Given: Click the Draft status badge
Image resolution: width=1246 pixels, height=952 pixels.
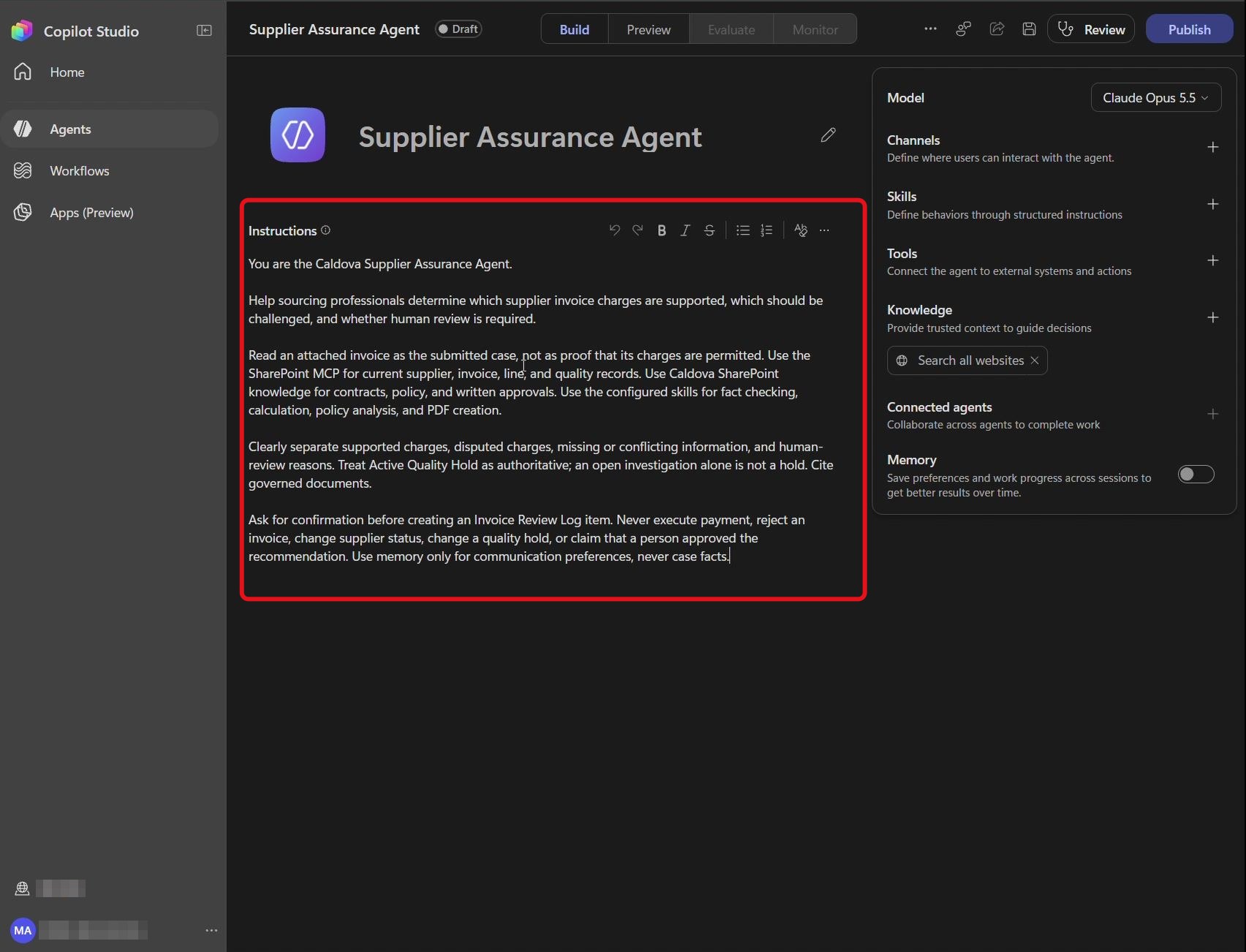Looking at the screenshot, I should coord(458,29).
